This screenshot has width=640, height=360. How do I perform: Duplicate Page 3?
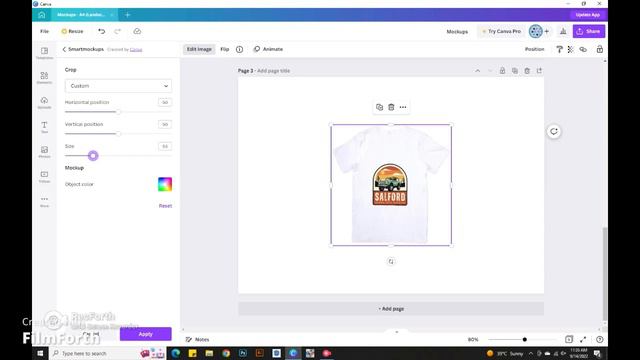tap(515, 71)
